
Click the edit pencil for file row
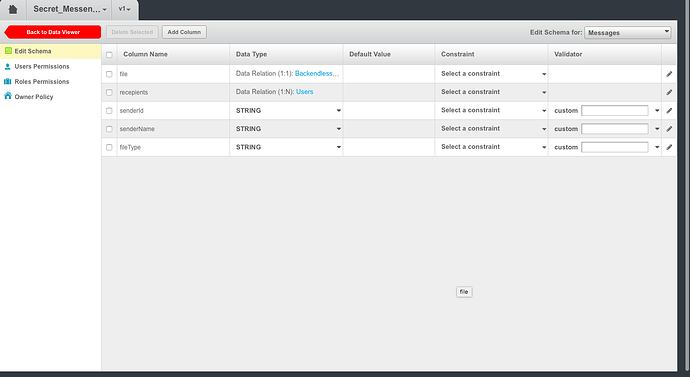point(669,74)
